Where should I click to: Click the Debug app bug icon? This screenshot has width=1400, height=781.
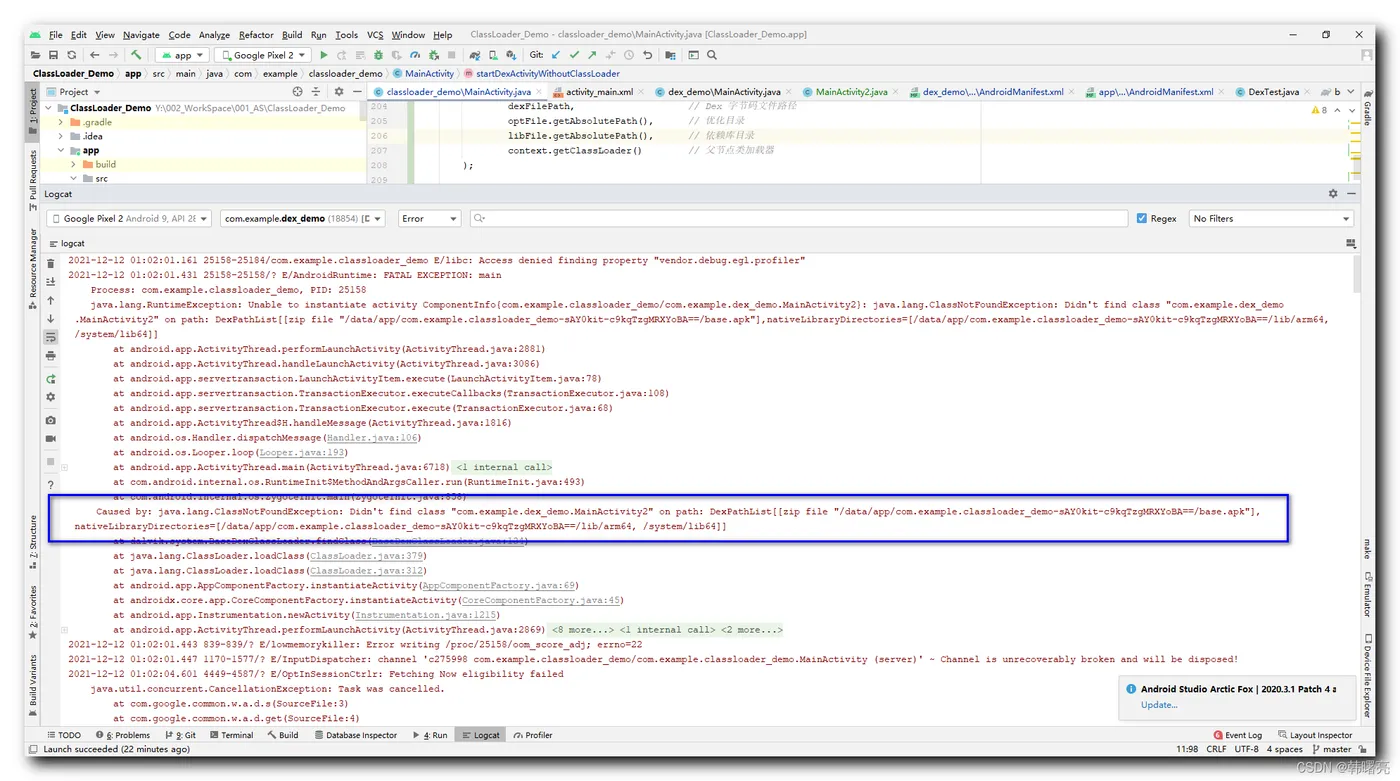click(x=378, y=55)
